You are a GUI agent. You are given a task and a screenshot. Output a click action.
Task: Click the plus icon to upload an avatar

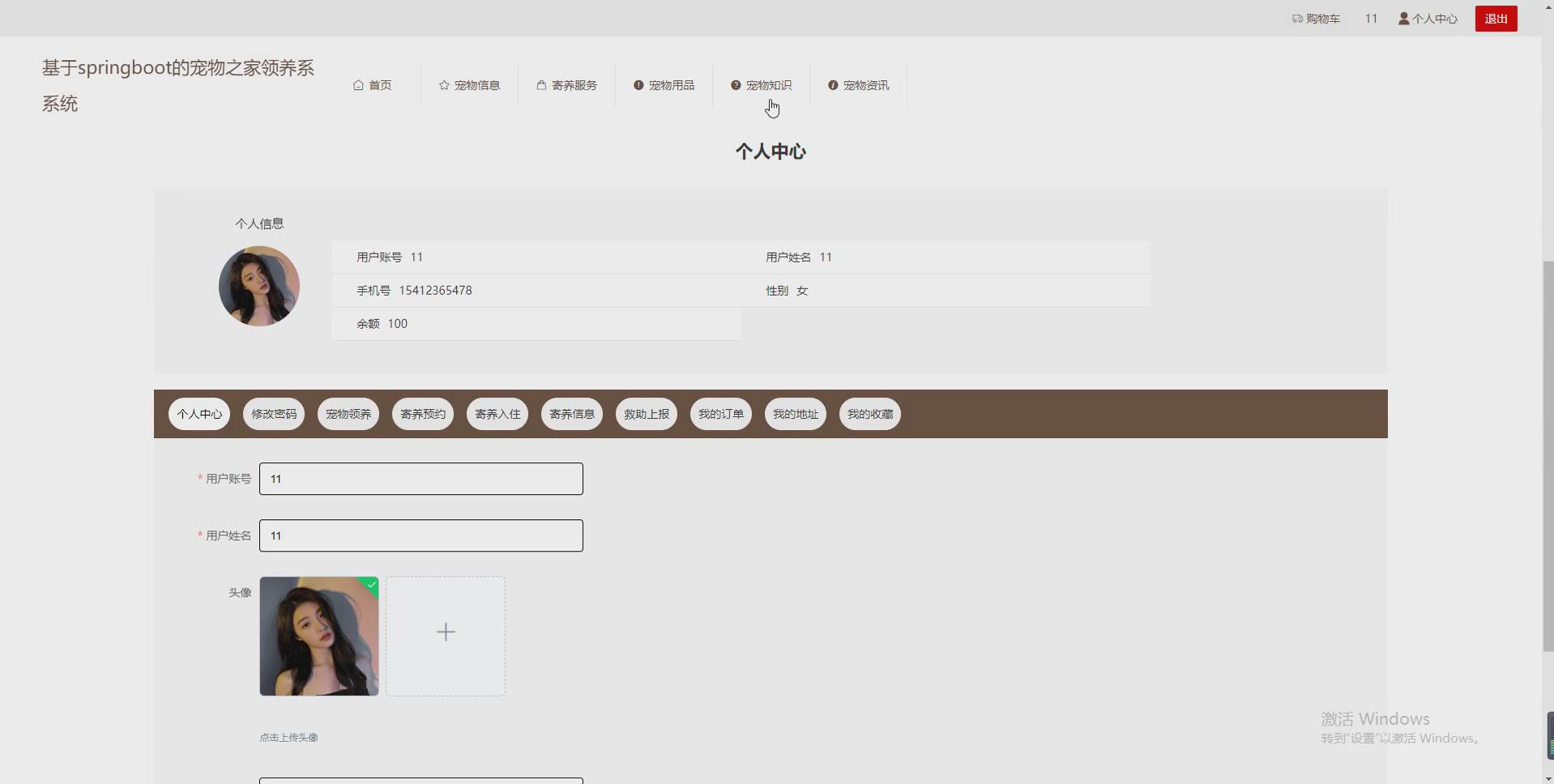coord(446,632)
